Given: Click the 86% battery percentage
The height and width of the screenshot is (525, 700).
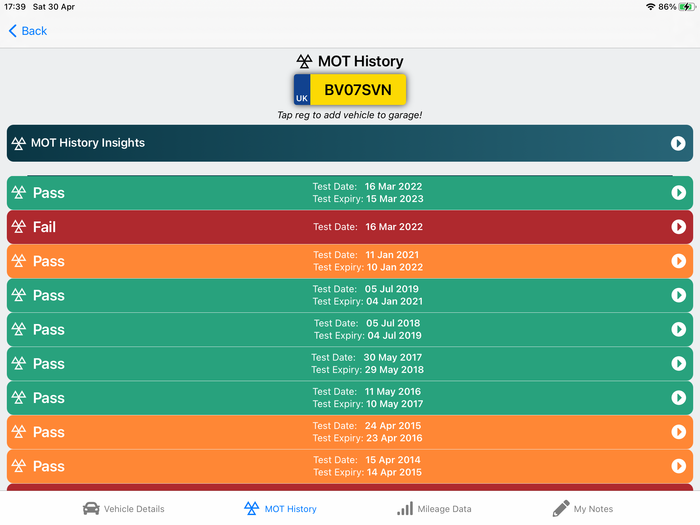Looking at the screenshot, I should [x=667, y=7].
